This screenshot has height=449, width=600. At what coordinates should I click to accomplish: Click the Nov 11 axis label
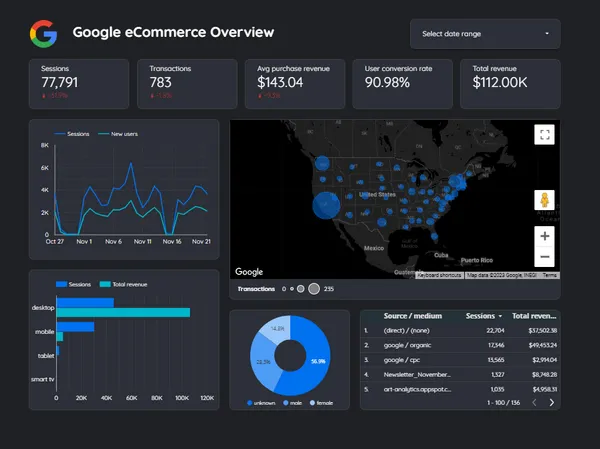tap(143, 242)
